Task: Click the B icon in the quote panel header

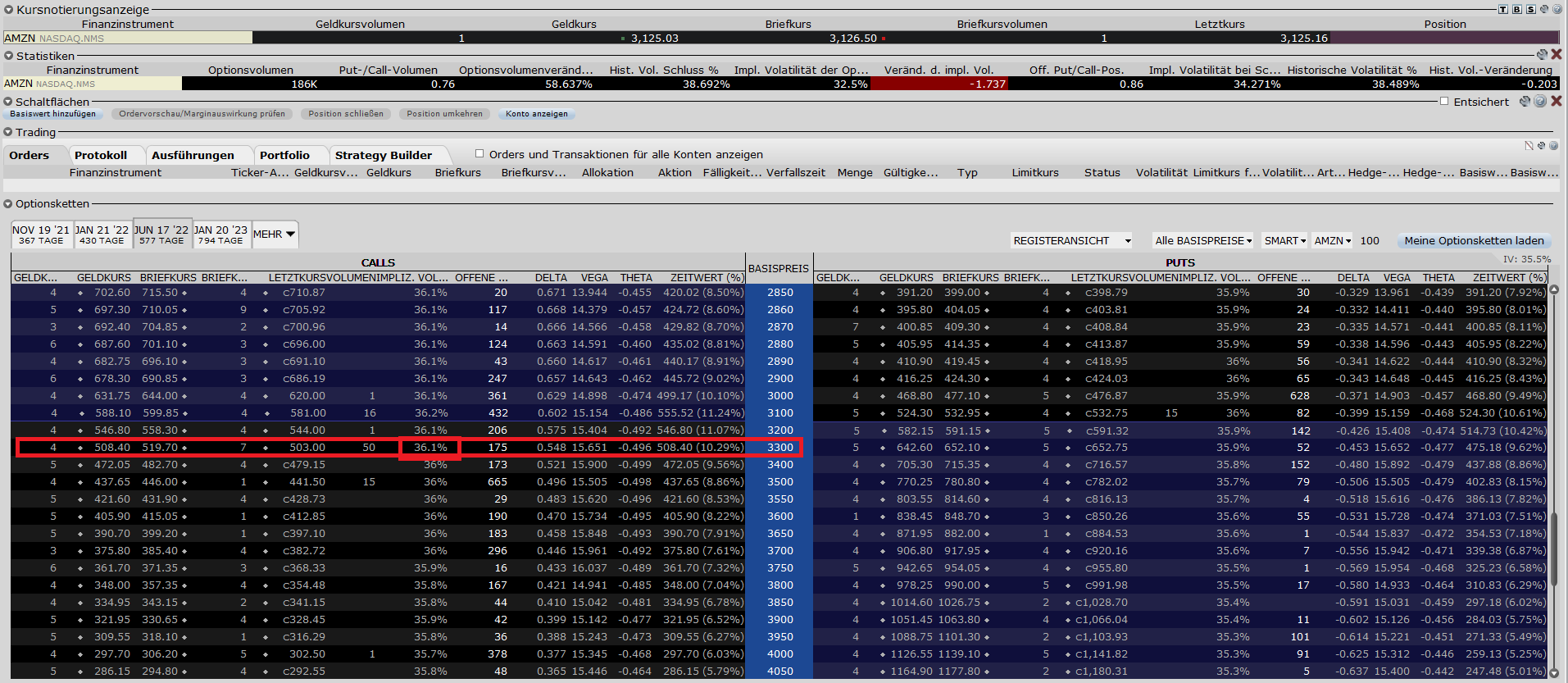Action: click(x=1516, y=9)
